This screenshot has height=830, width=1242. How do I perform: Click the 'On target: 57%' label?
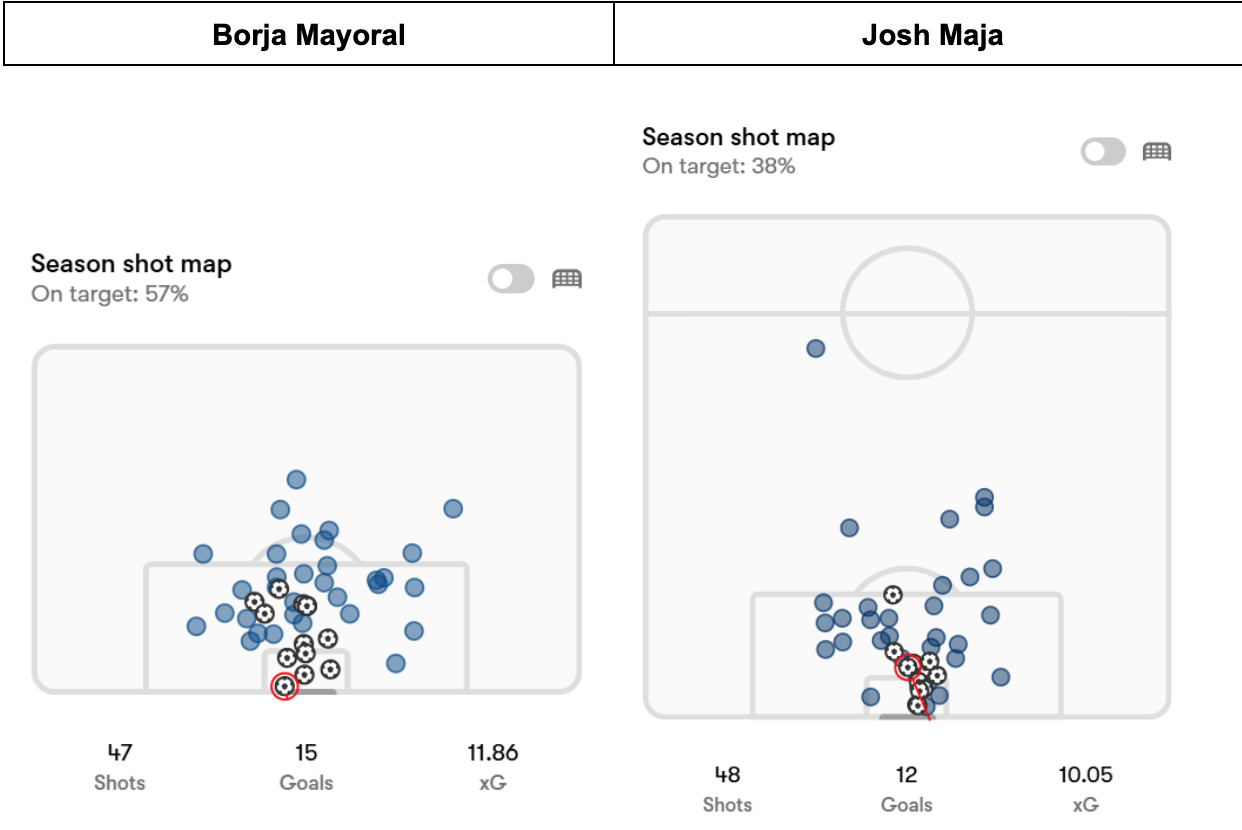(110, 294)
